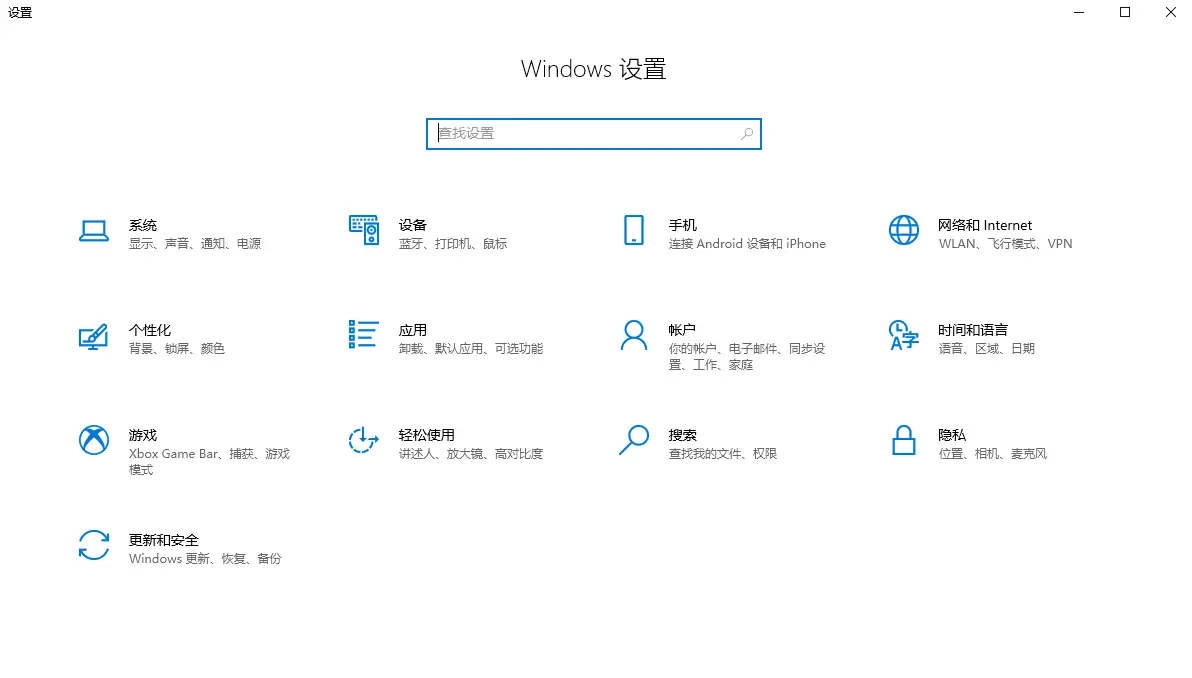Click the 搜索 magnifier icon

634,440
